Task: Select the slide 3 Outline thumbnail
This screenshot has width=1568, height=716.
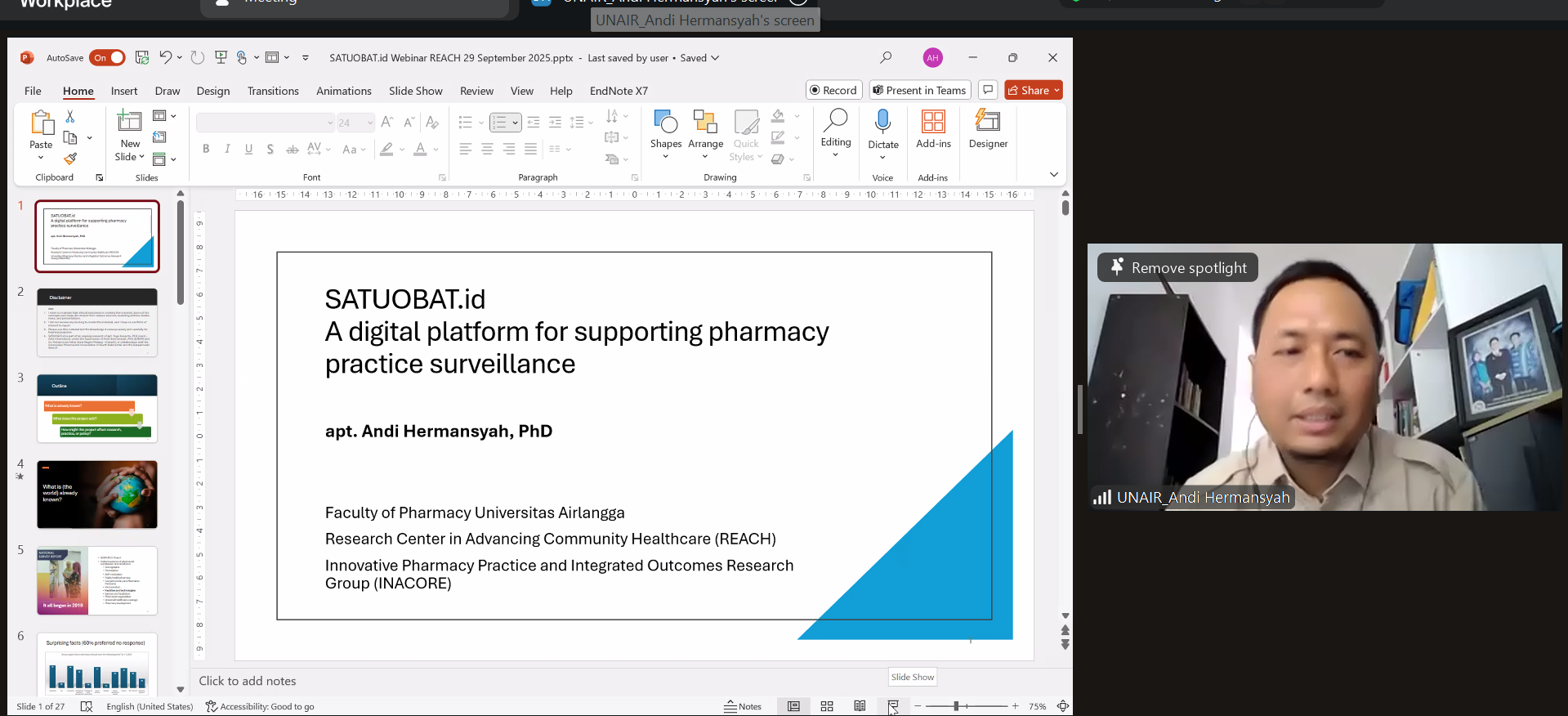Action: (x=97, y=409)
